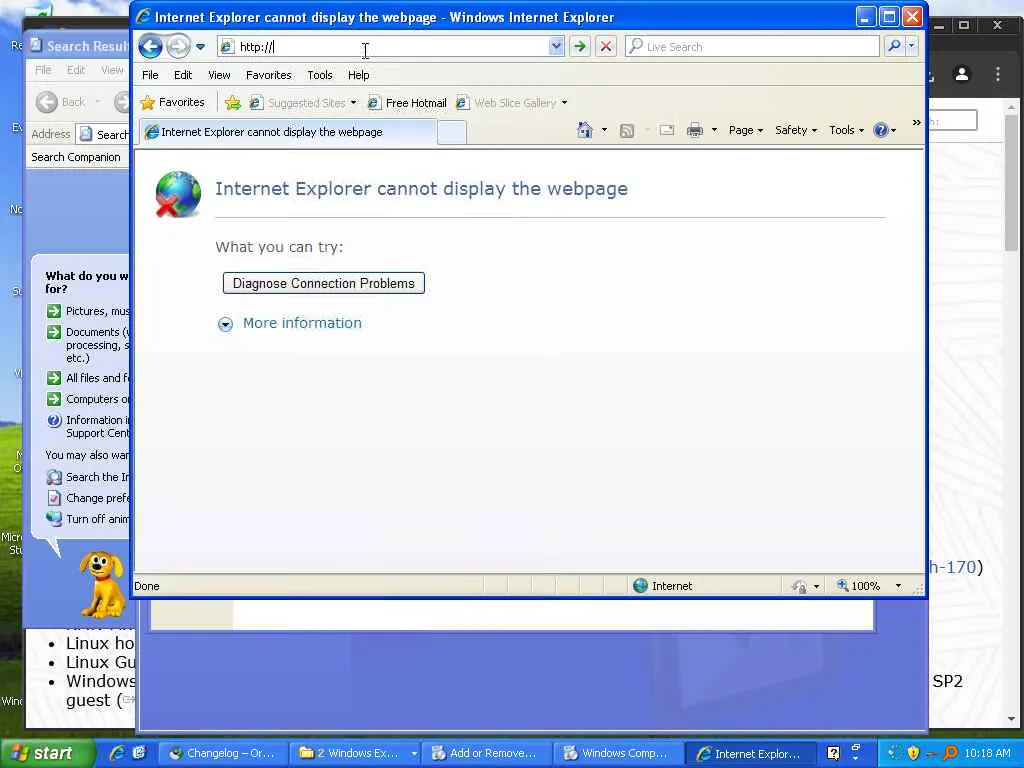The width and height of the screenshot is (1024, 768).
Task: Open Free Hotmail favorites link
Action: coord(408,103)
